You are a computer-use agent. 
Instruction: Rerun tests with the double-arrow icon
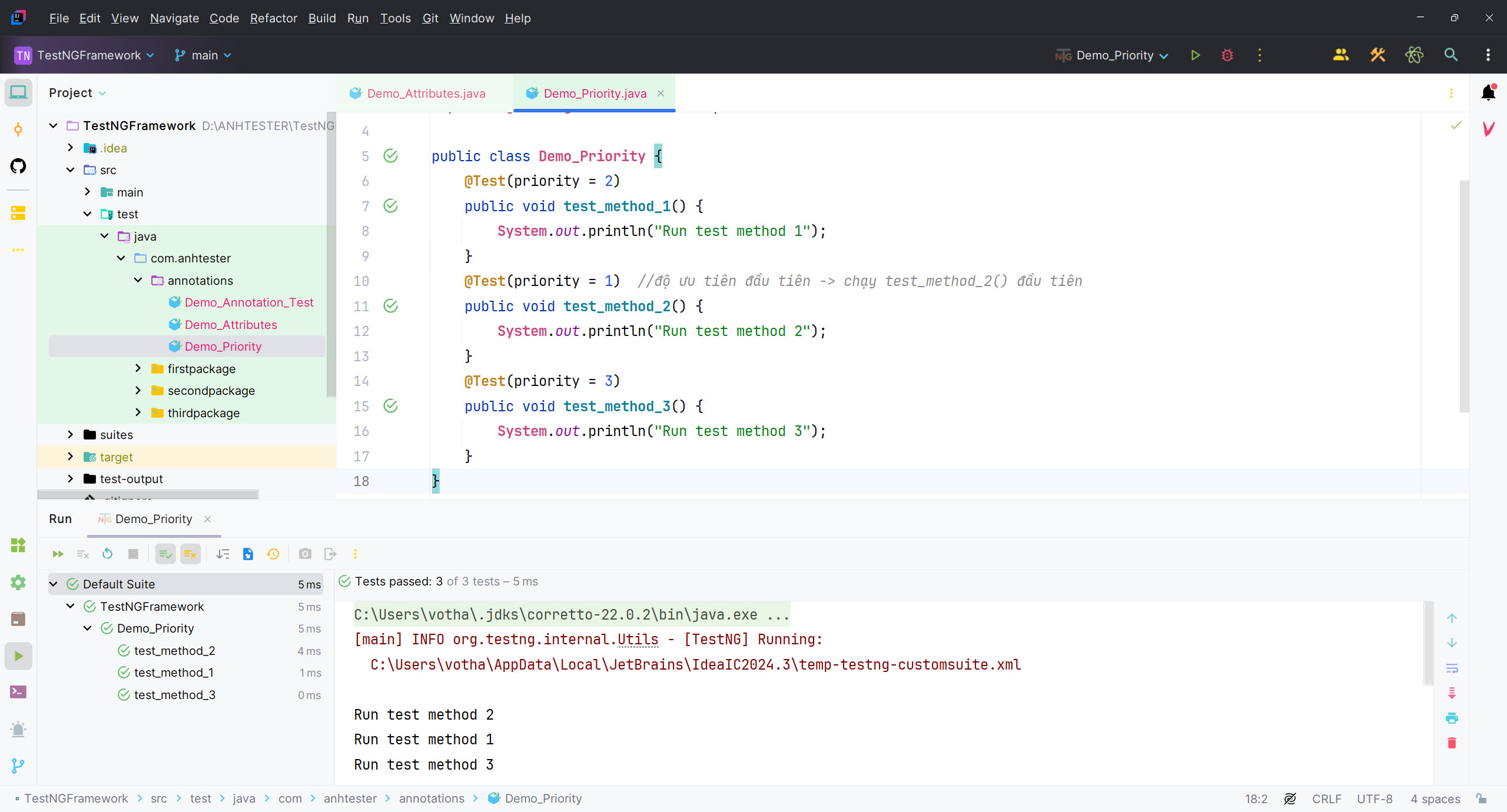coord(58,554)
